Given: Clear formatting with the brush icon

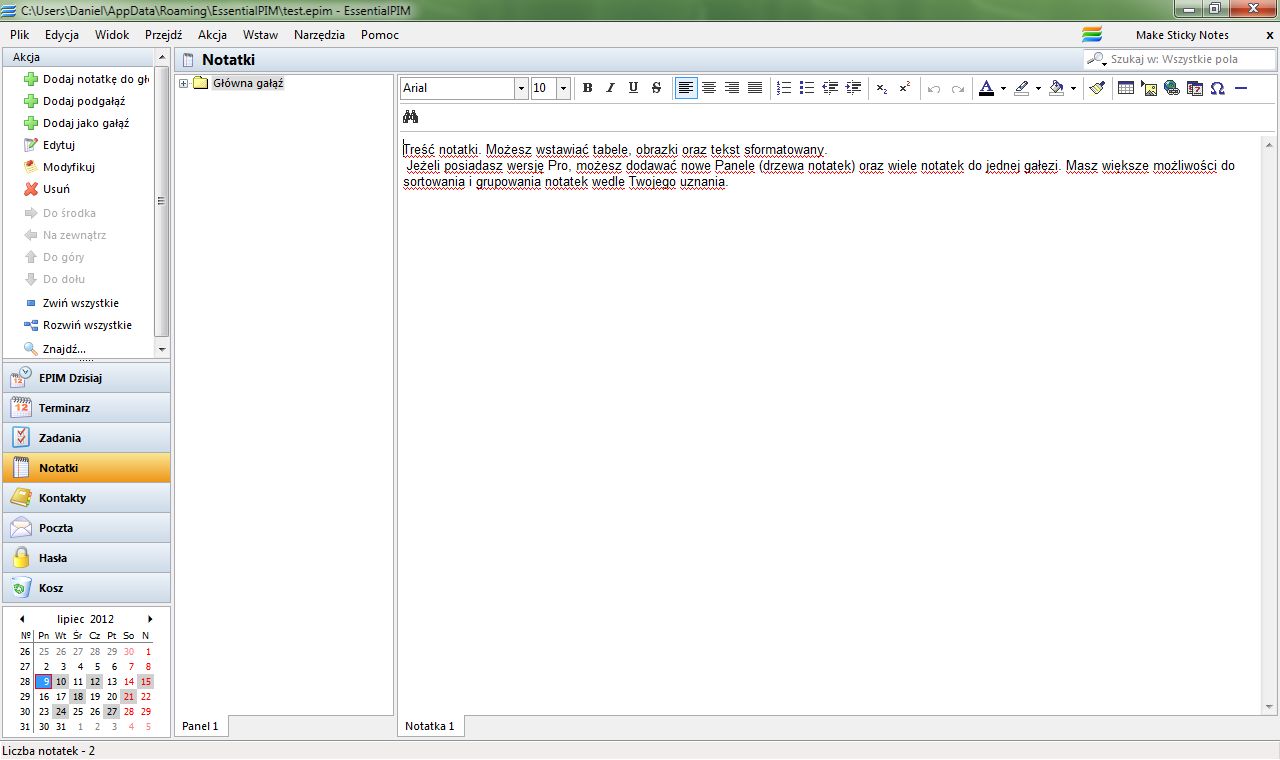Looking at the screenshot, I should click(1097, 88).
